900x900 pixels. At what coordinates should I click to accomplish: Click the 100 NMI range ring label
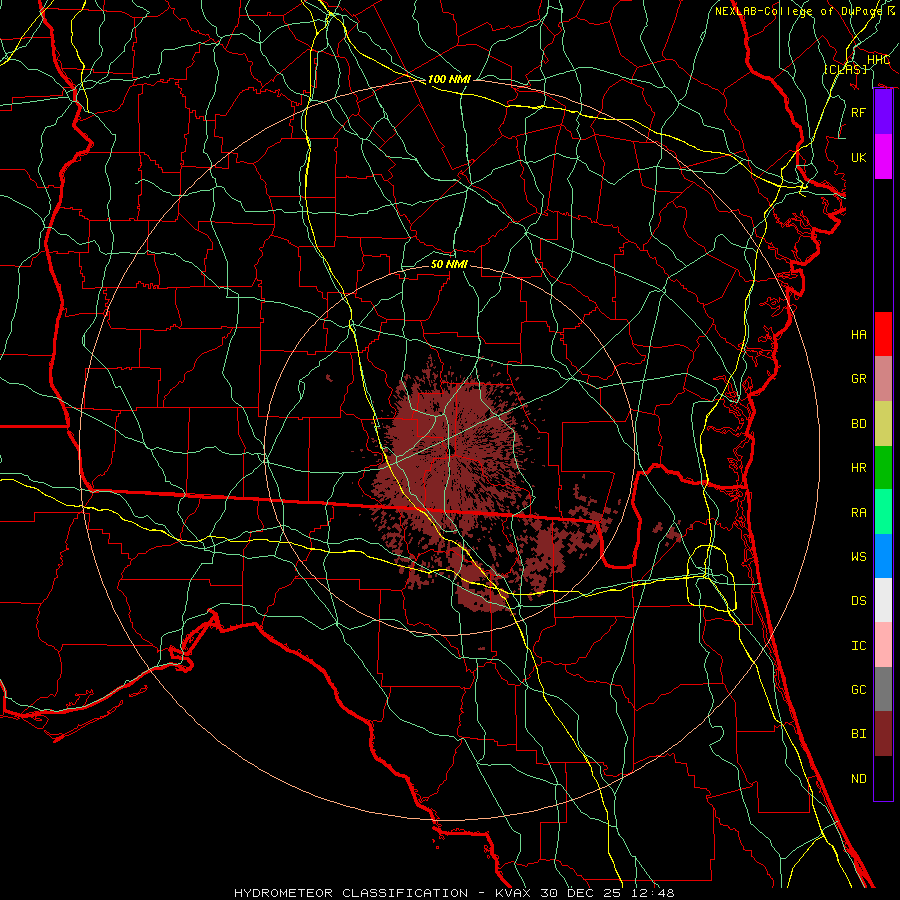click(449, 79)
